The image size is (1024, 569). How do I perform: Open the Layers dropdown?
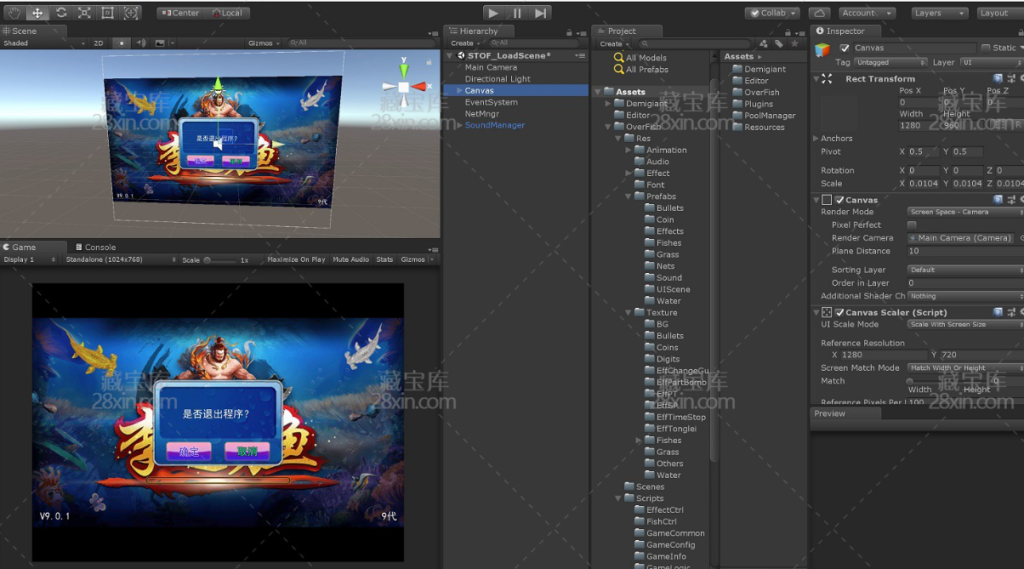[x=938, y=13]
